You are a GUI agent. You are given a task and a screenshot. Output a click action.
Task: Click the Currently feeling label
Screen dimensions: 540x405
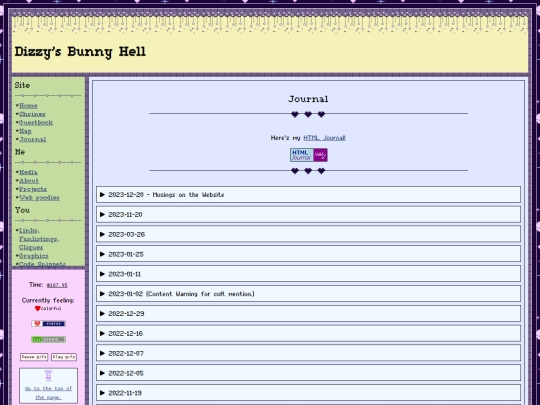pyautogui.click(x=48, y=301)
